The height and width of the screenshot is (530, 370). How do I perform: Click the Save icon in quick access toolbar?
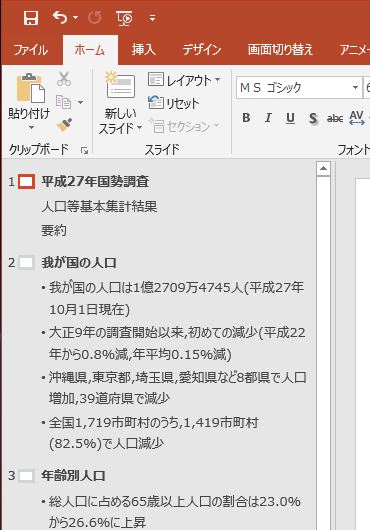31,17
